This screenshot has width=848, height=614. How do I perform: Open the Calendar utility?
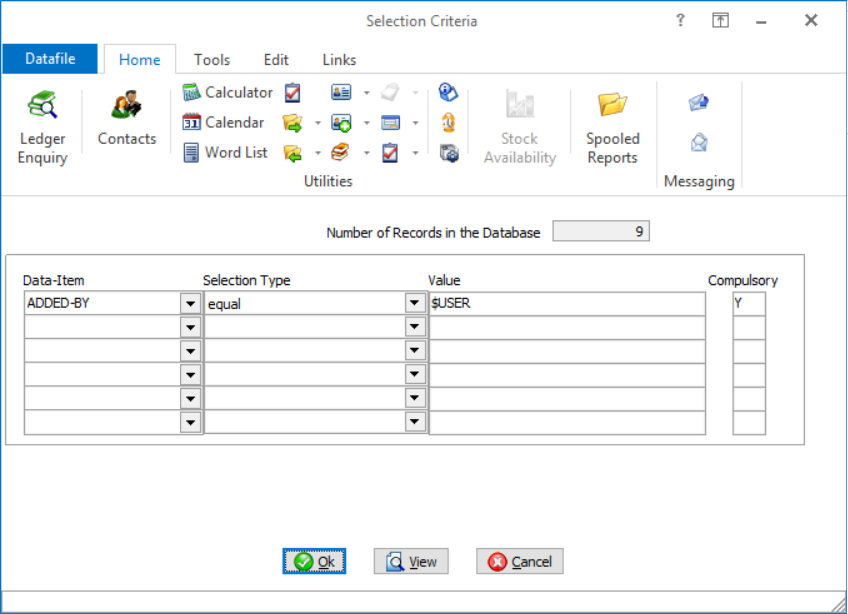(x=223, y=123)
